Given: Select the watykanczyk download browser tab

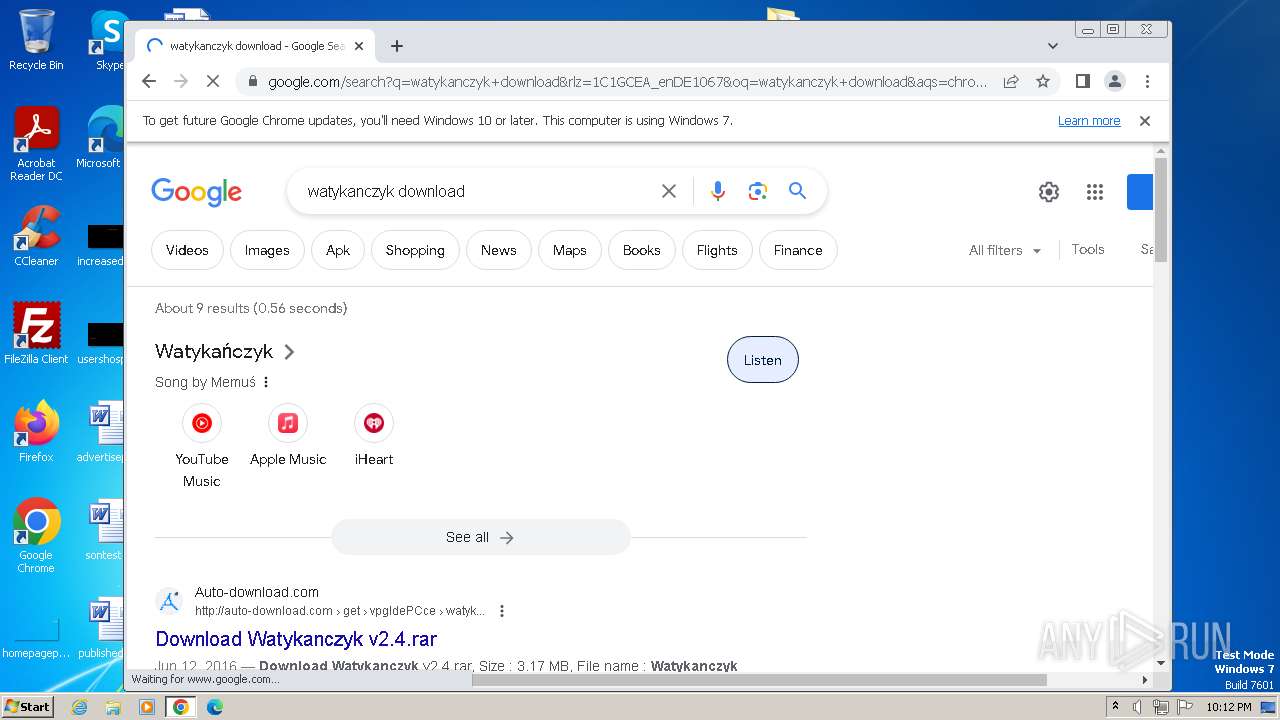Looking at the screenshot, I should [x=256, y=46].
